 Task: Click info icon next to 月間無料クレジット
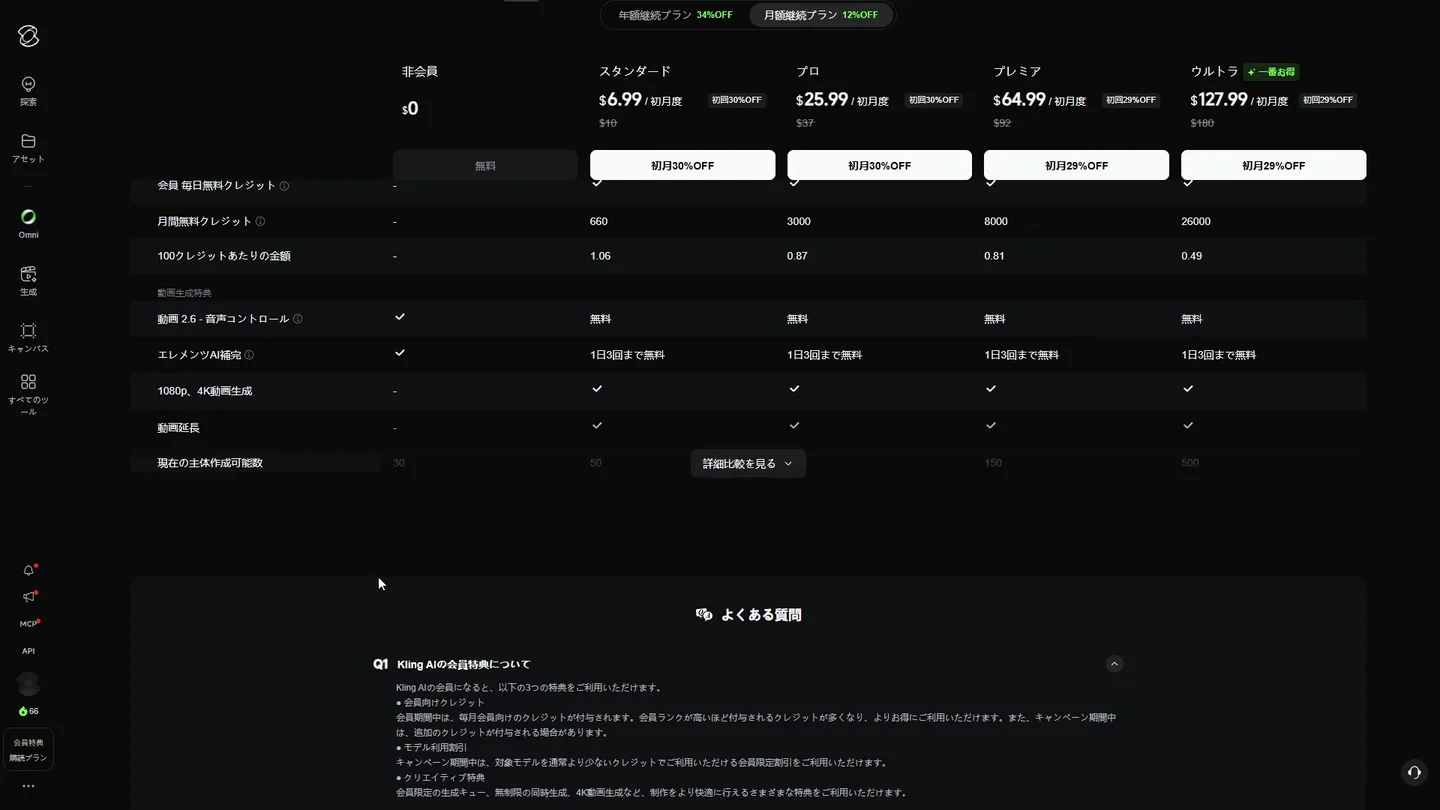tap(260, 221)
